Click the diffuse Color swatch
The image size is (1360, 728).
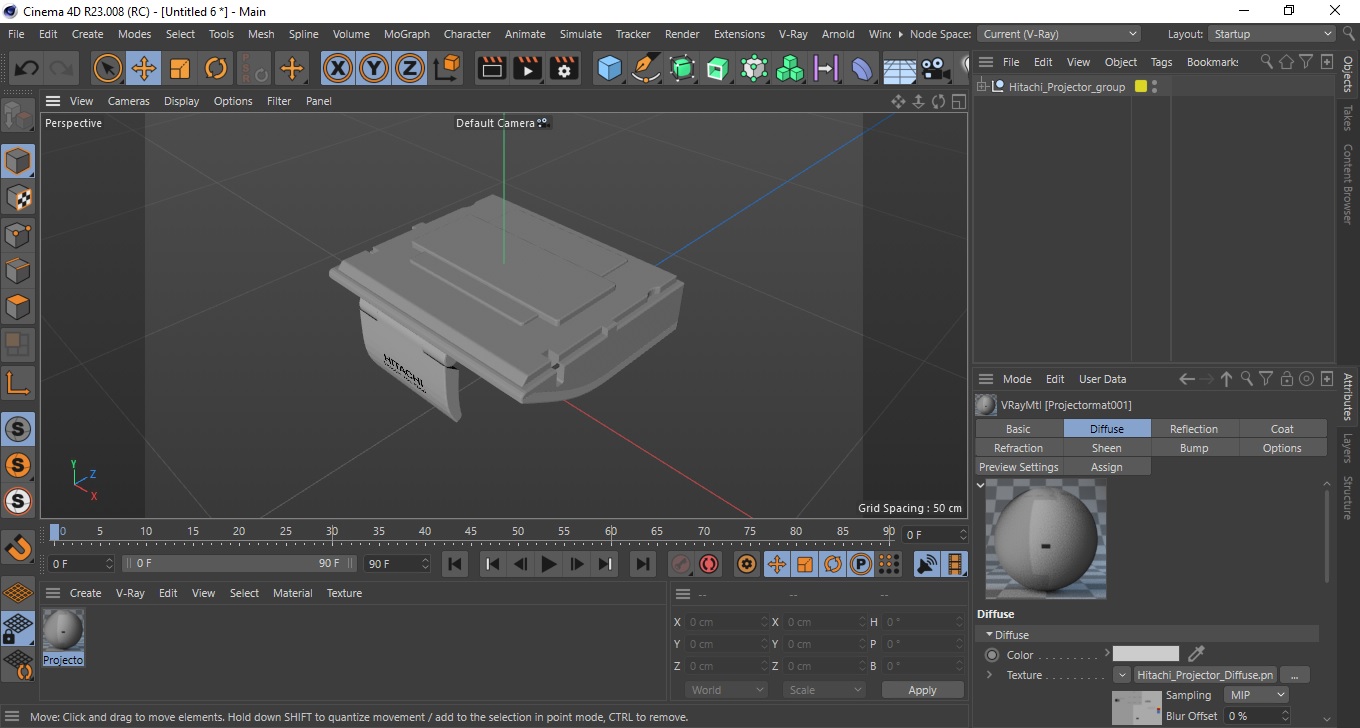coord(1146,654)
